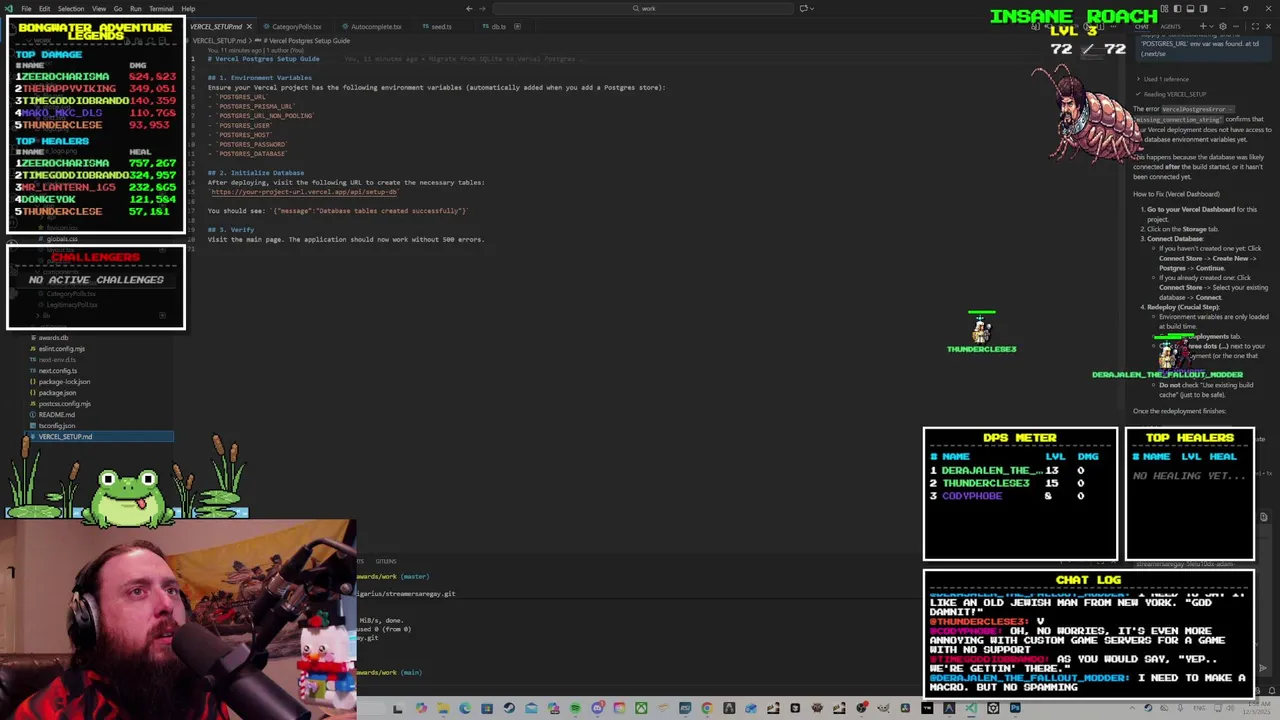Image resolution: width=1280 pixels, height=720 pixels.
Task: Open package-lock.json in the file explorer
Action: pyautogui.click(x=64, y=382)
